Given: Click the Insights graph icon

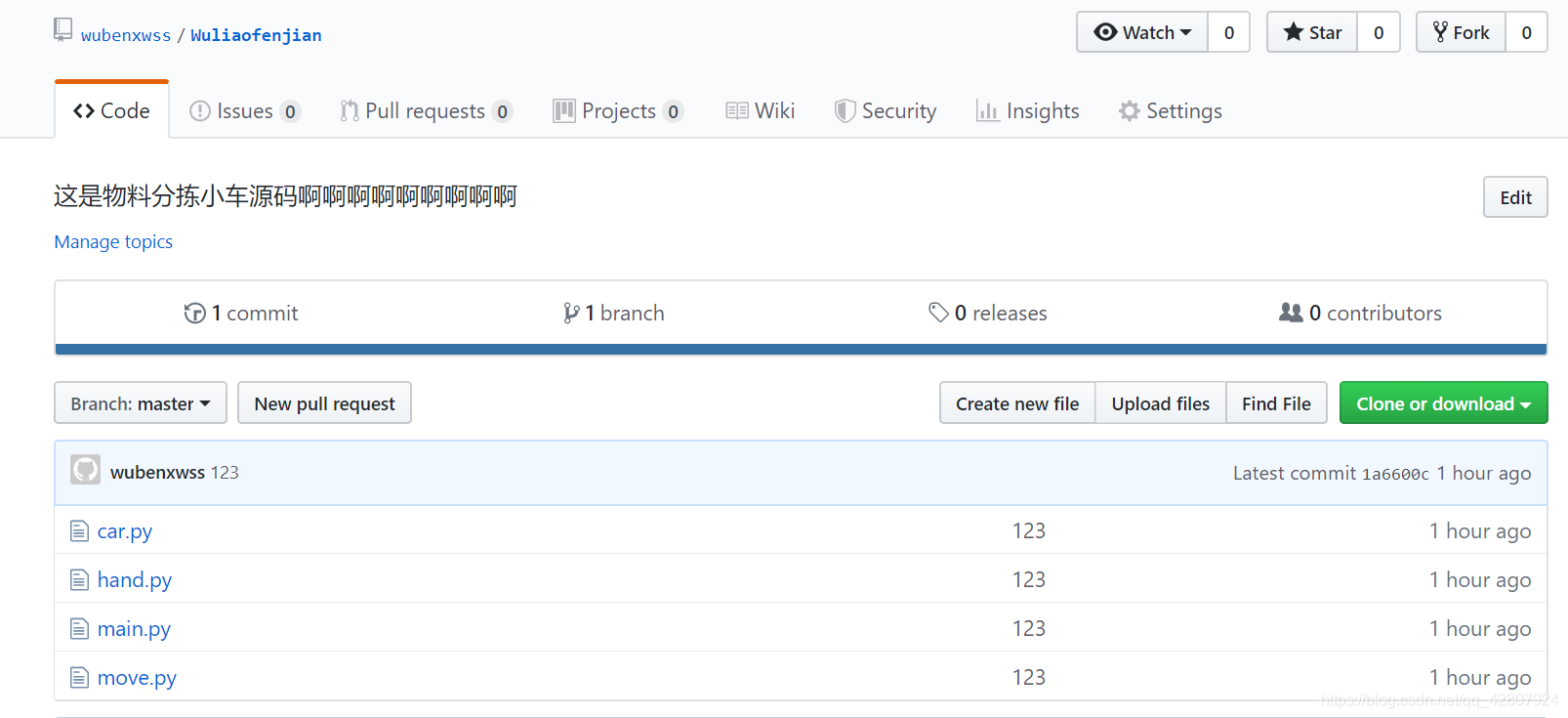Looking at the screenshot, I should point(987,111).
